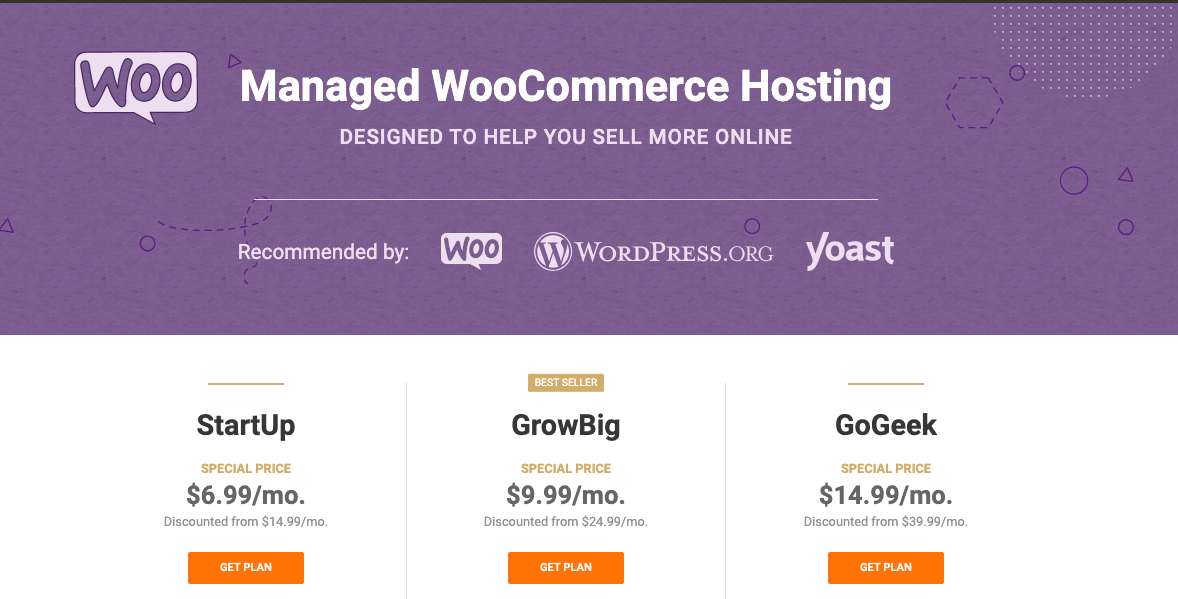This screenshot has height=599, width=1178.
Task: Click the BEST SELLER badge above GrowBig
Action: click(566, 382)
